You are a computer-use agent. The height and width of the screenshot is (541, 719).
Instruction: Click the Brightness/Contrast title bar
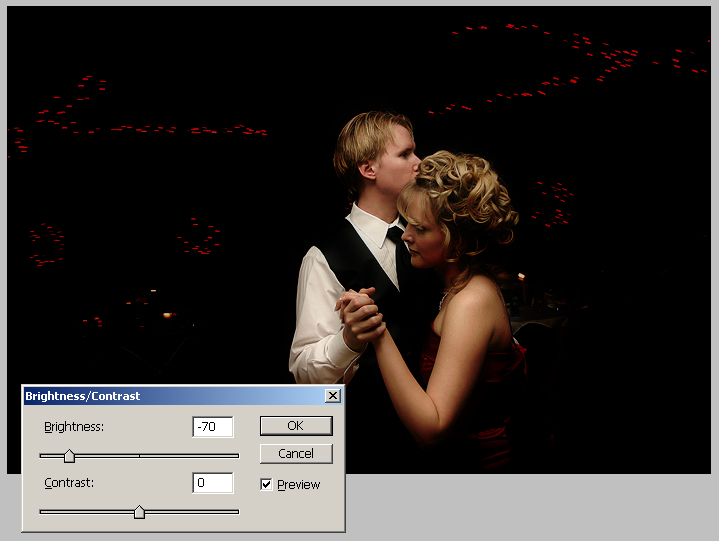183,396
